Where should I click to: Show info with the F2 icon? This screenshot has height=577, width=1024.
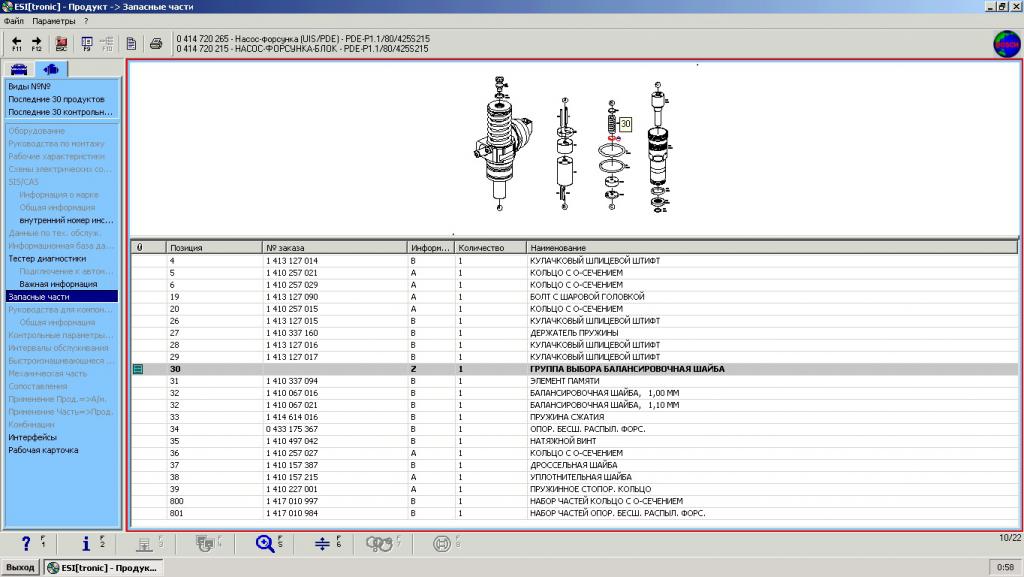[86, 543]
